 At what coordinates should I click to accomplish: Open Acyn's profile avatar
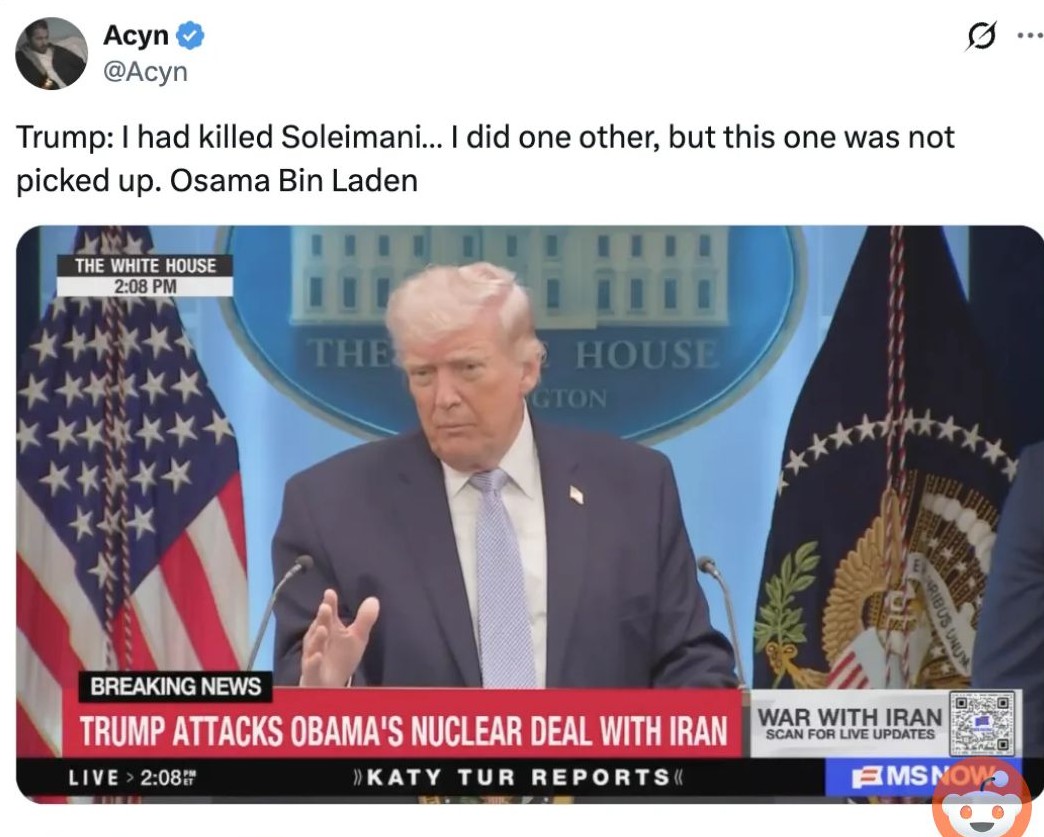coord(51,53)
